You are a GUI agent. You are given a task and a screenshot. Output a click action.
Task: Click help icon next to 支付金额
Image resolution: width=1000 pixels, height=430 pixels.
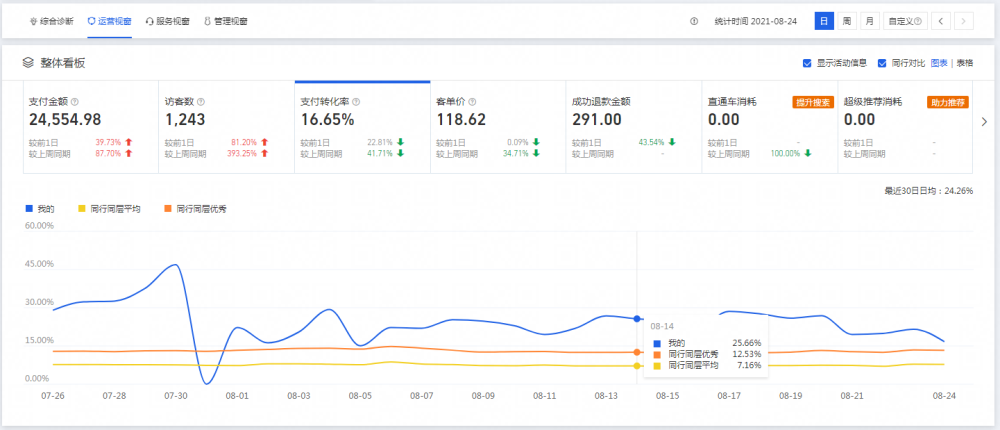pos(75,102)
